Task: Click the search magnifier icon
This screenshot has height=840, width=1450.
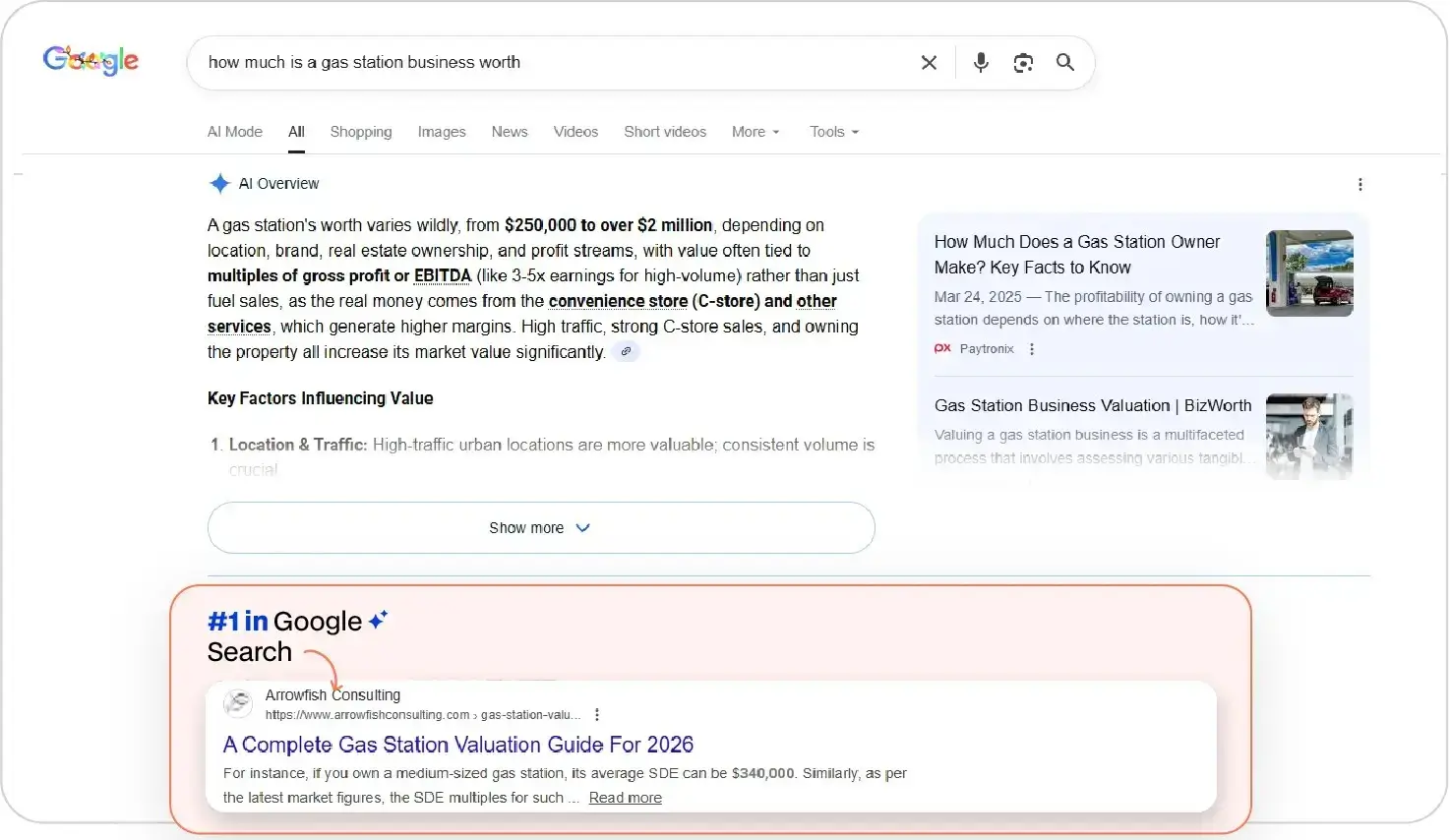Action: [1065, 62]
